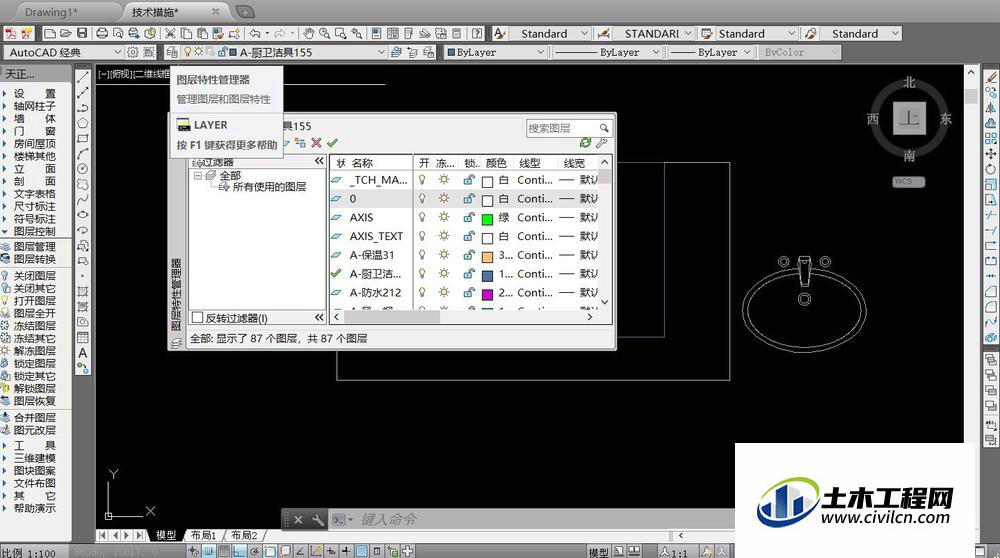
Task: Click the delete layer red X
Action: point(316,143)
